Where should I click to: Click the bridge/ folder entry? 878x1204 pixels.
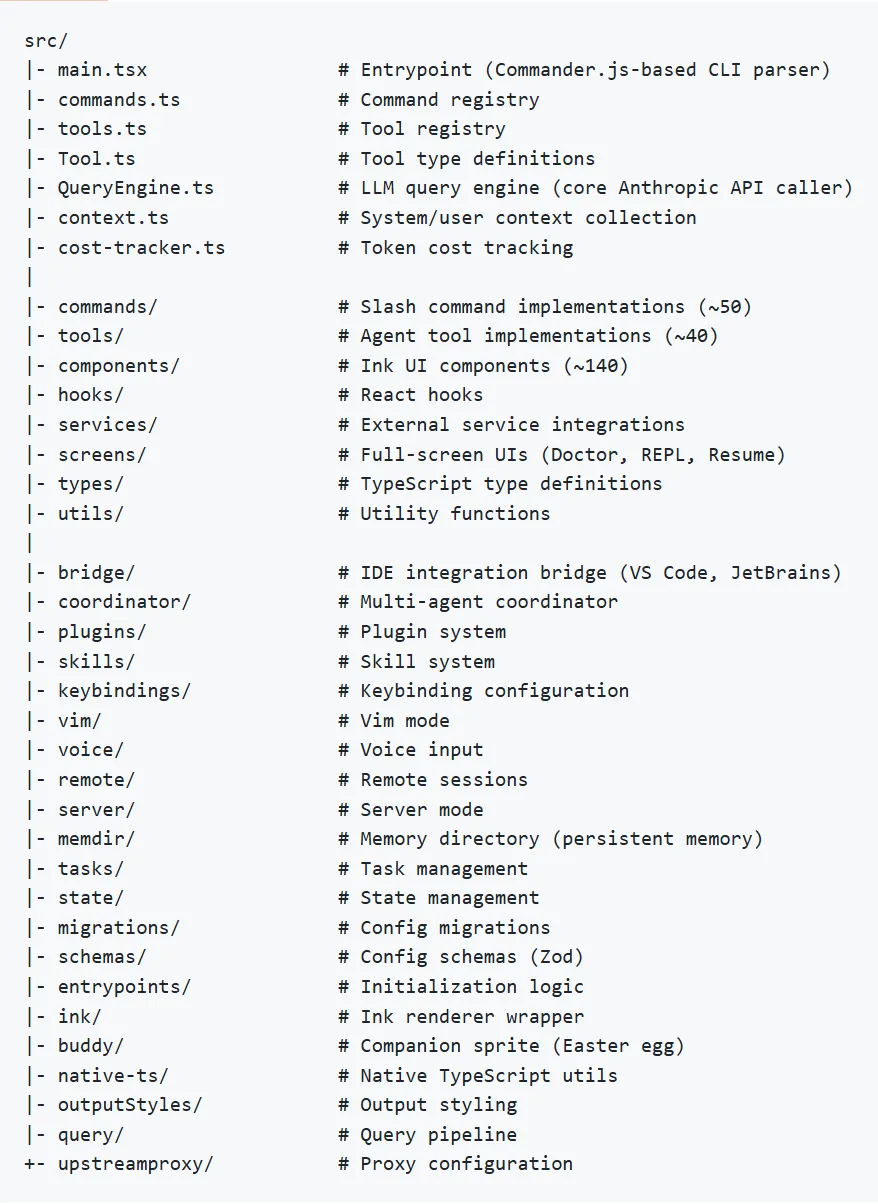(x=96, y=572)
